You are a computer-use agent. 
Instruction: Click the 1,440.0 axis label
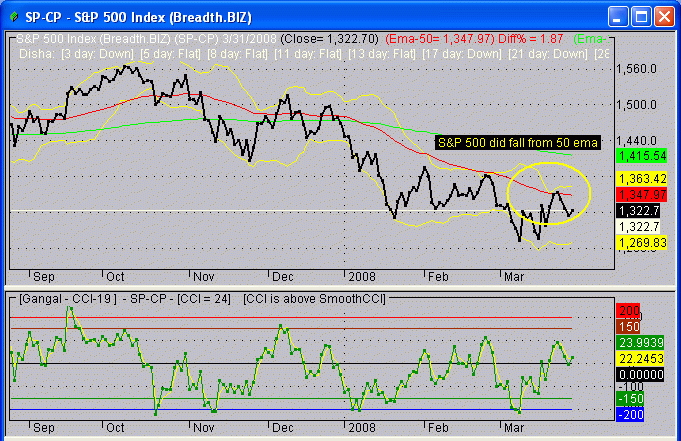pos(636,141)
